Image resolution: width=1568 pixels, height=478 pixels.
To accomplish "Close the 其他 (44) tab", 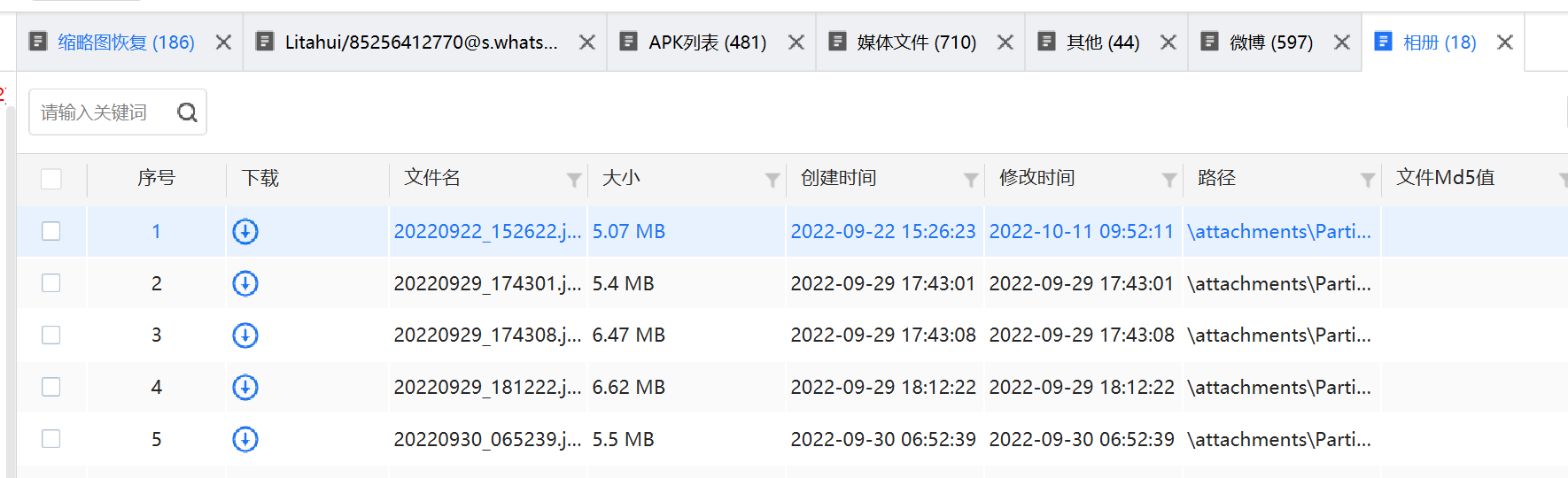I will (x=1168, y=42).
